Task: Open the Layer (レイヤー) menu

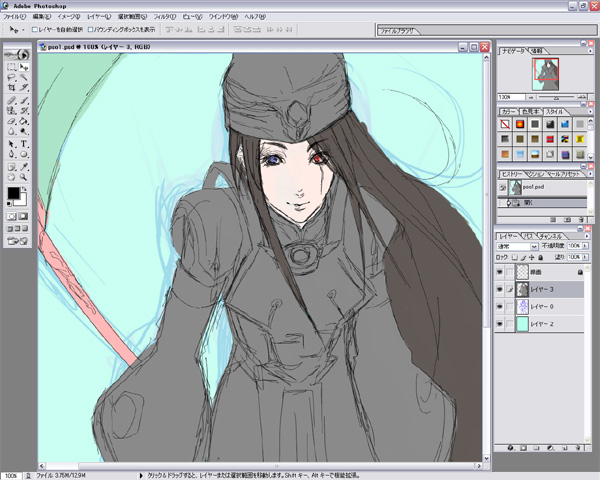Action: coord(99,17)
